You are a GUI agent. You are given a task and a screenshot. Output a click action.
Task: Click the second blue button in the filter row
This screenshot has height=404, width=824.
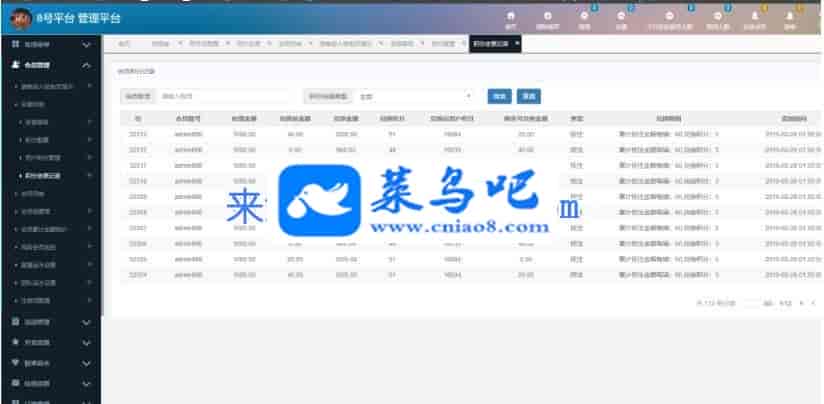(x=529, y=97)
